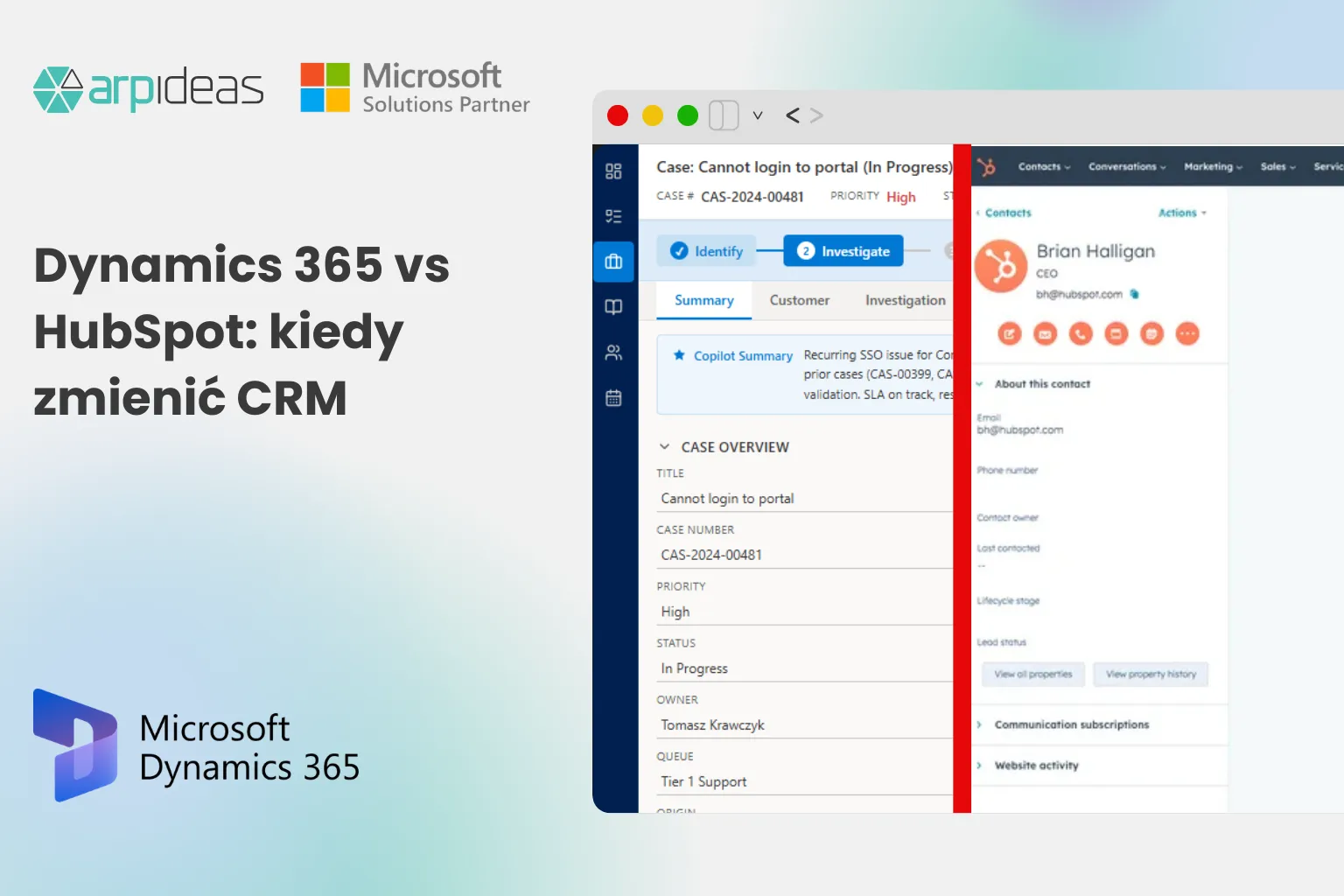
Task: Click the Queue field Tier 1 Support
Action: 804,782
